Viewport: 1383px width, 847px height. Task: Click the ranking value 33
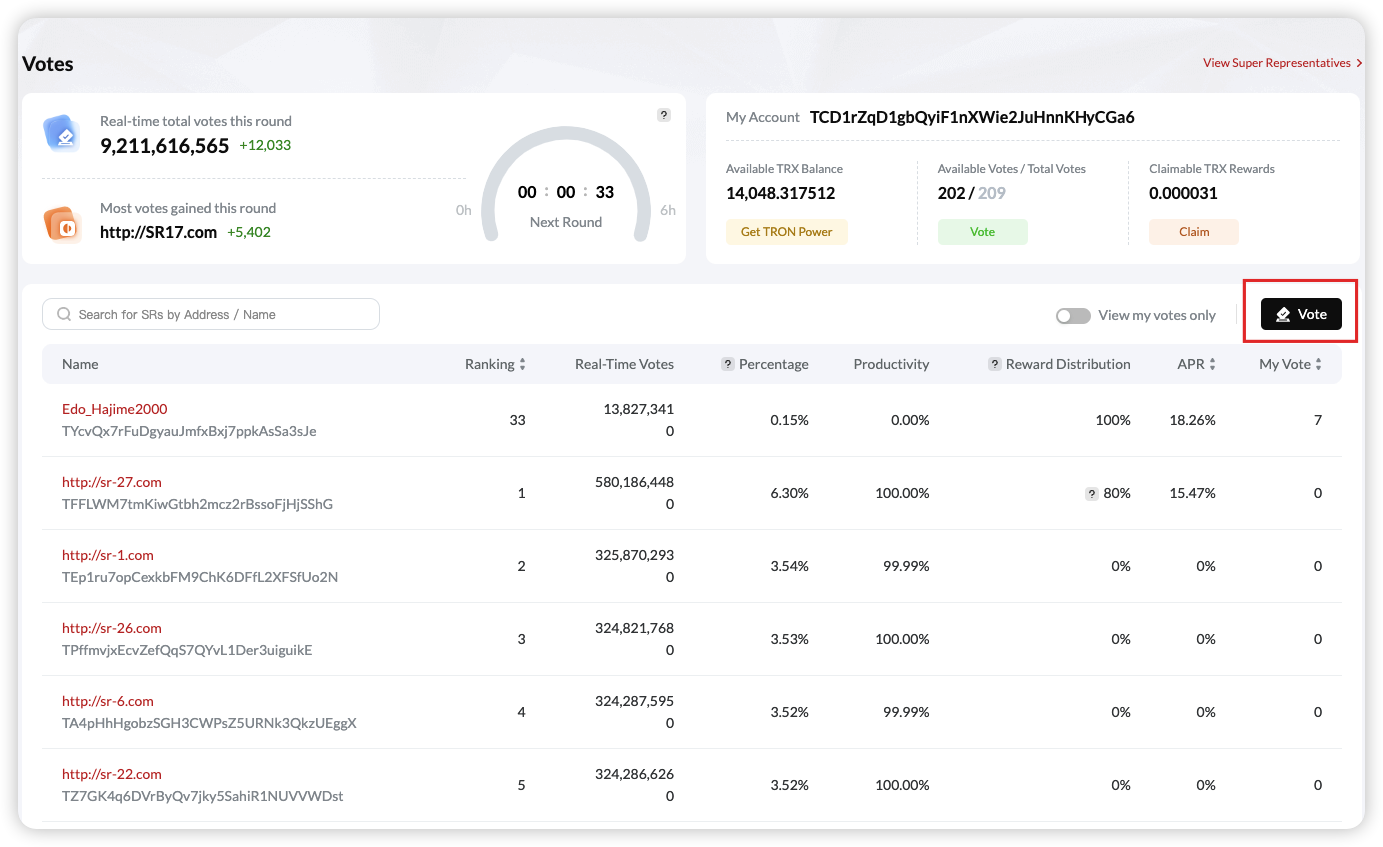tap(517, 420)
